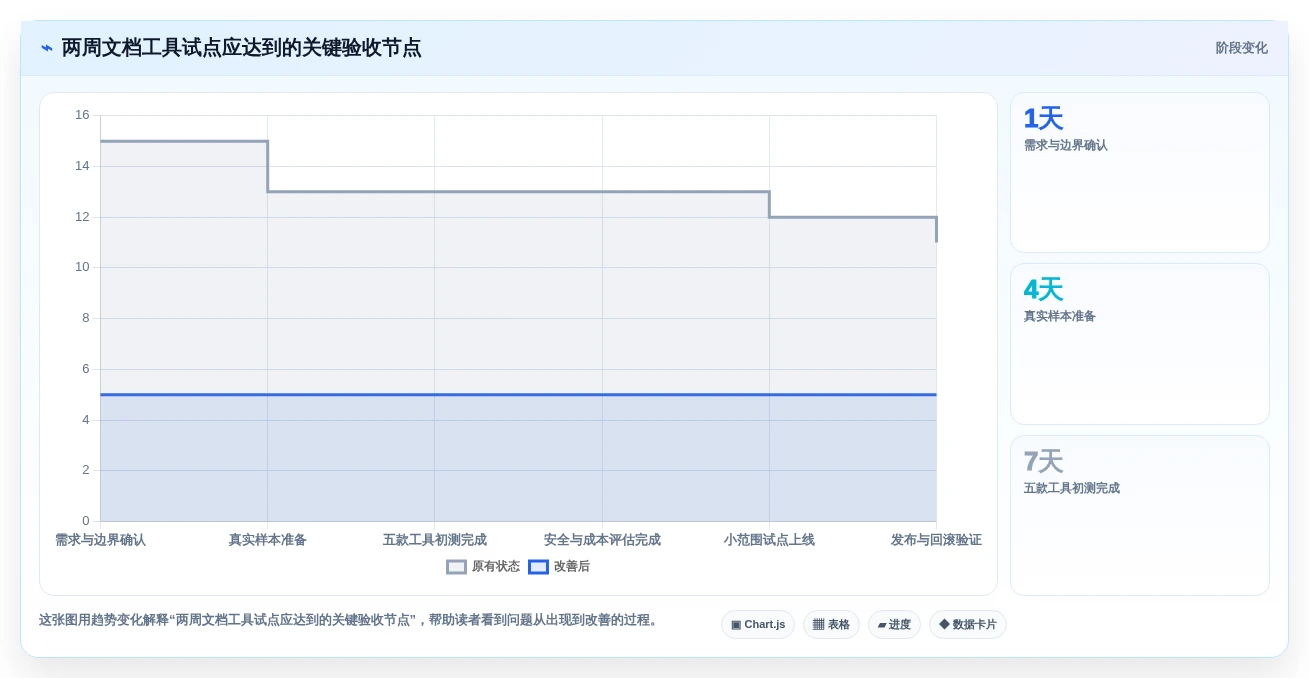Toggle the 改善后 legend entry

[559, 566]
